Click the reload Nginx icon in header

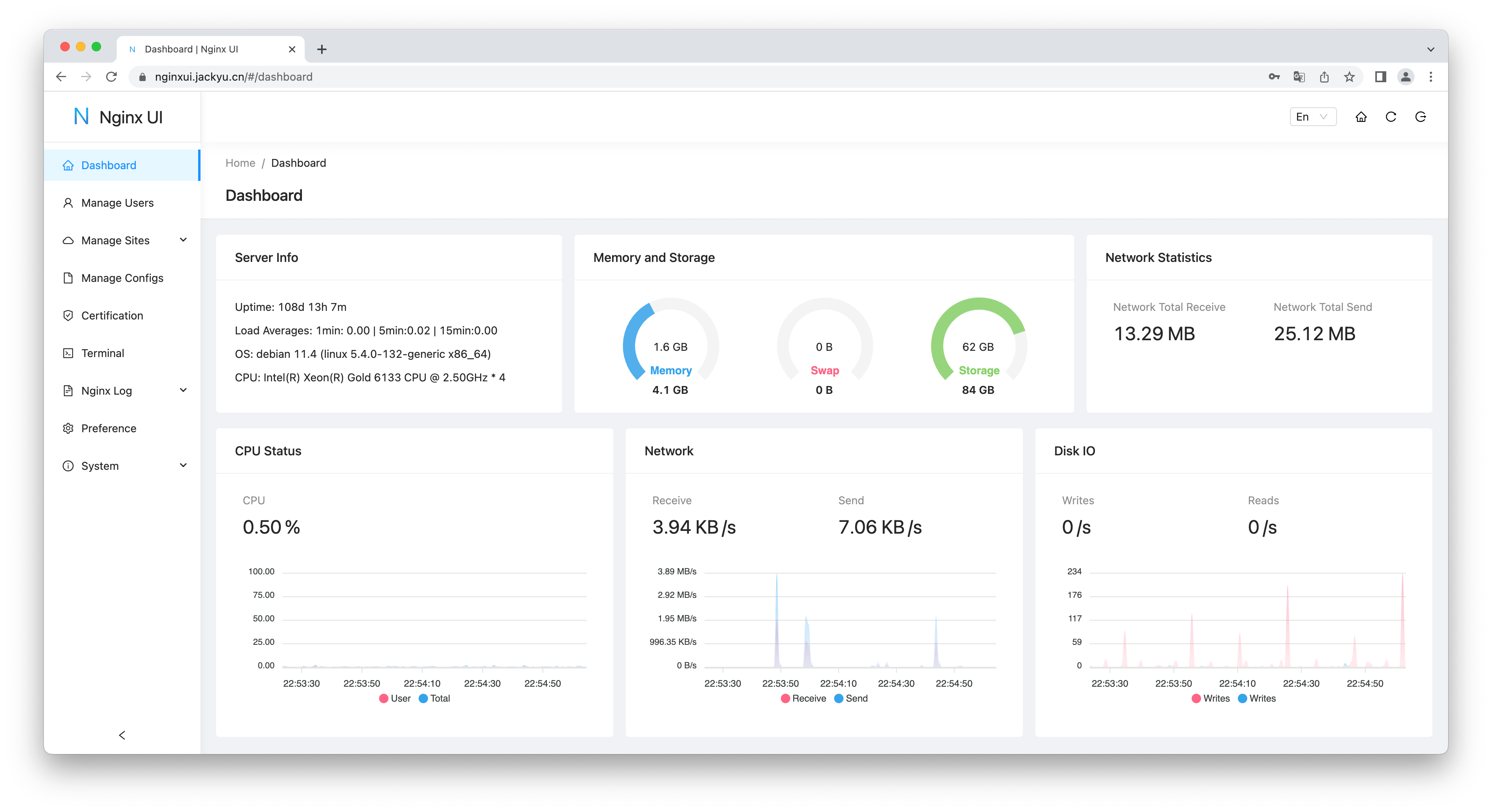[1390, 117]
